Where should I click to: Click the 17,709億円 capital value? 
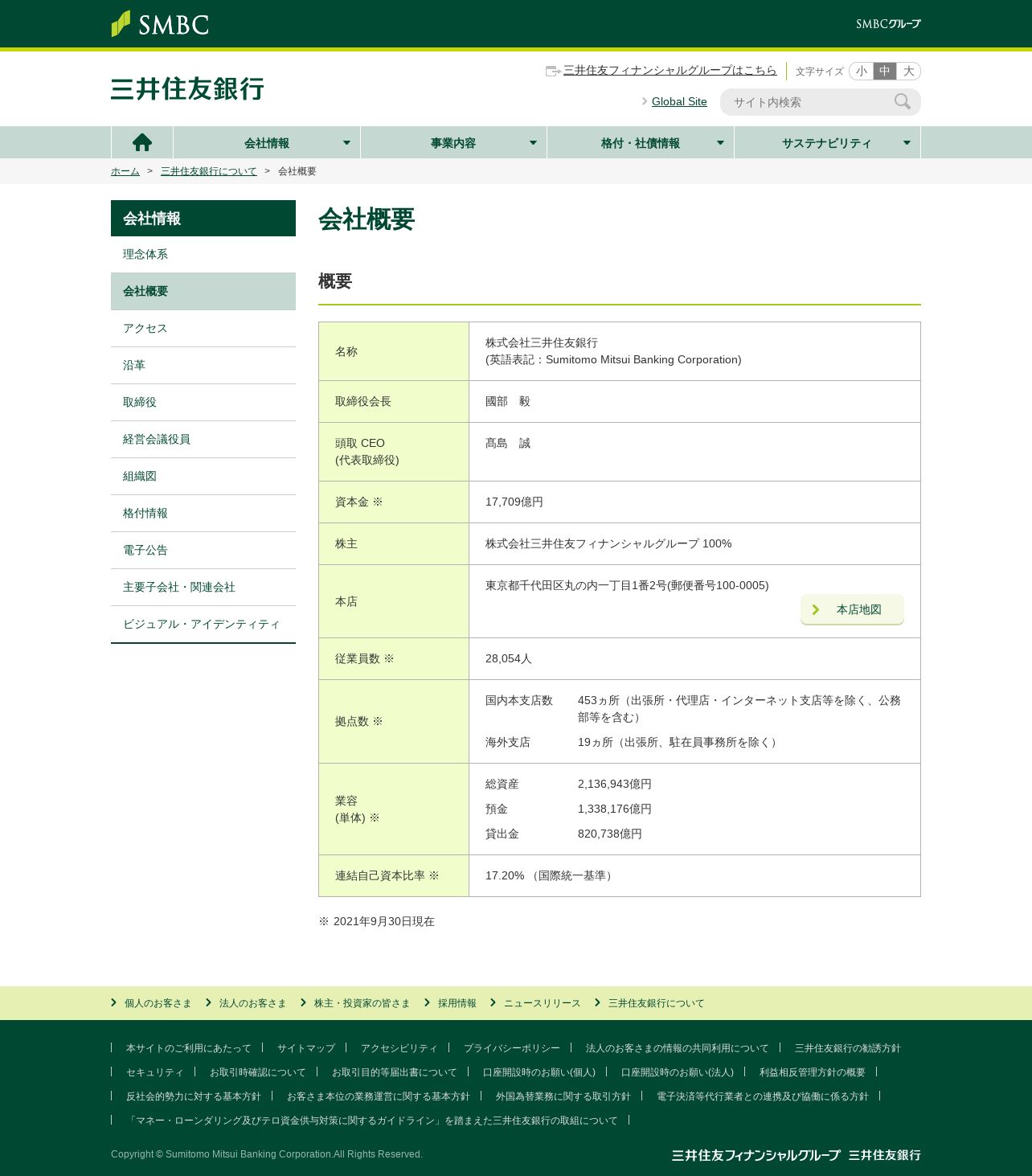pyautogui.click(x=514, y=502)
